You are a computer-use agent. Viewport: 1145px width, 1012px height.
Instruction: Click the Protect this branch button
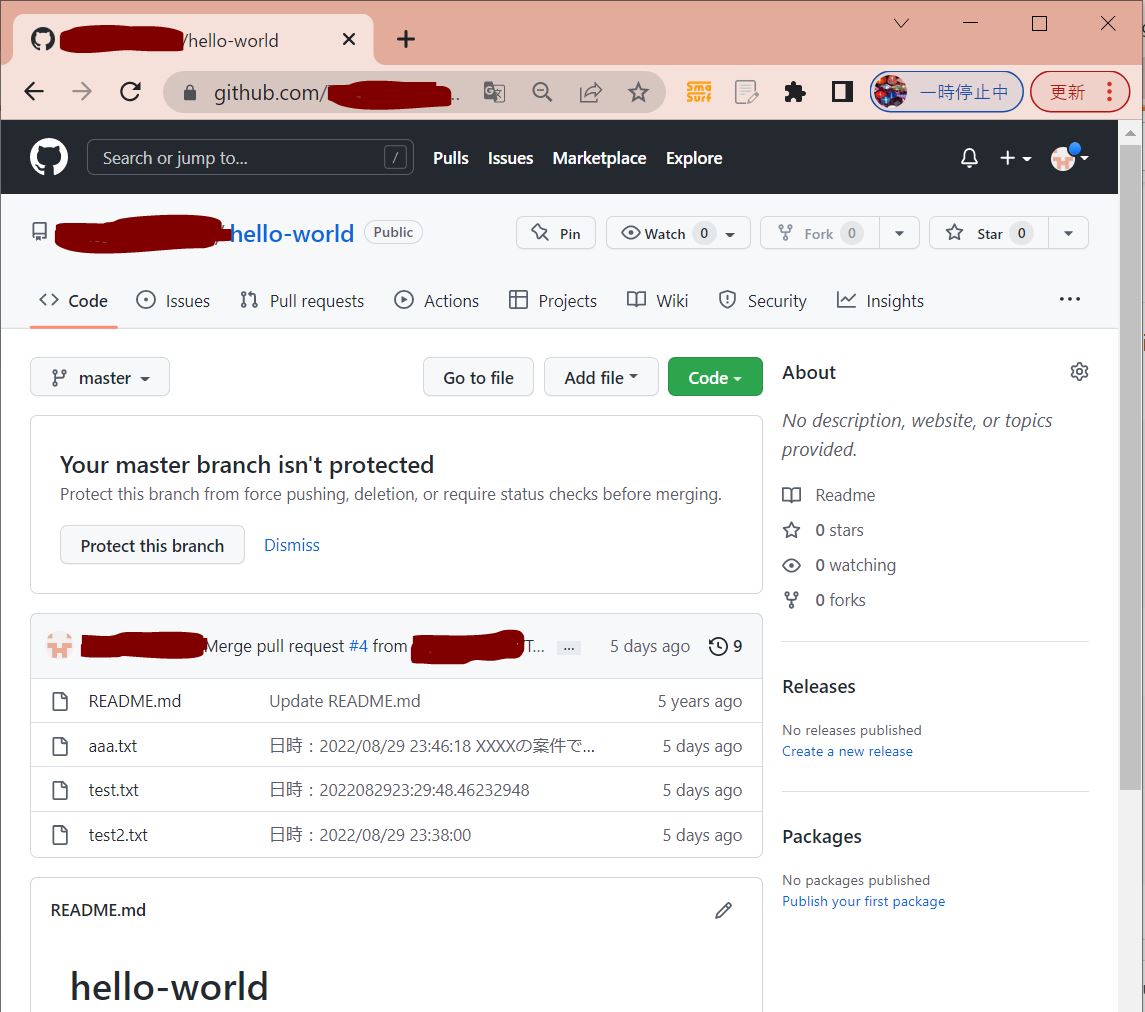(x=152, y=546)
